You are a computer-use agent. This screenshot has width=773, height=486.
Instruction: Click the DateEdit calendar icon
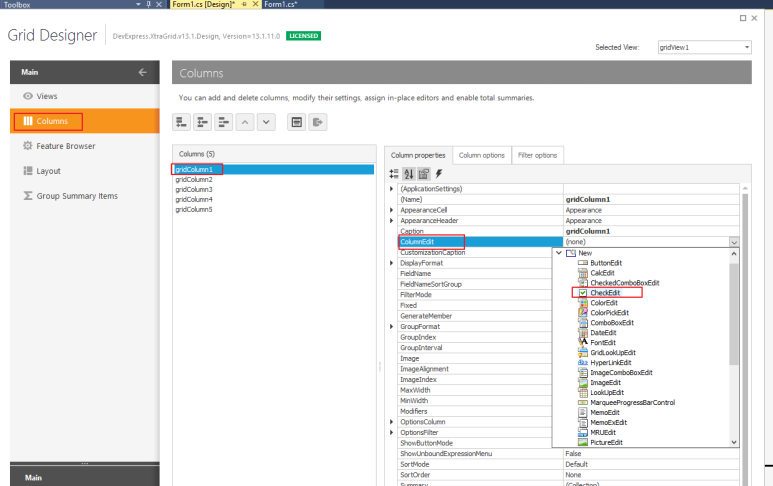point(583,333)
